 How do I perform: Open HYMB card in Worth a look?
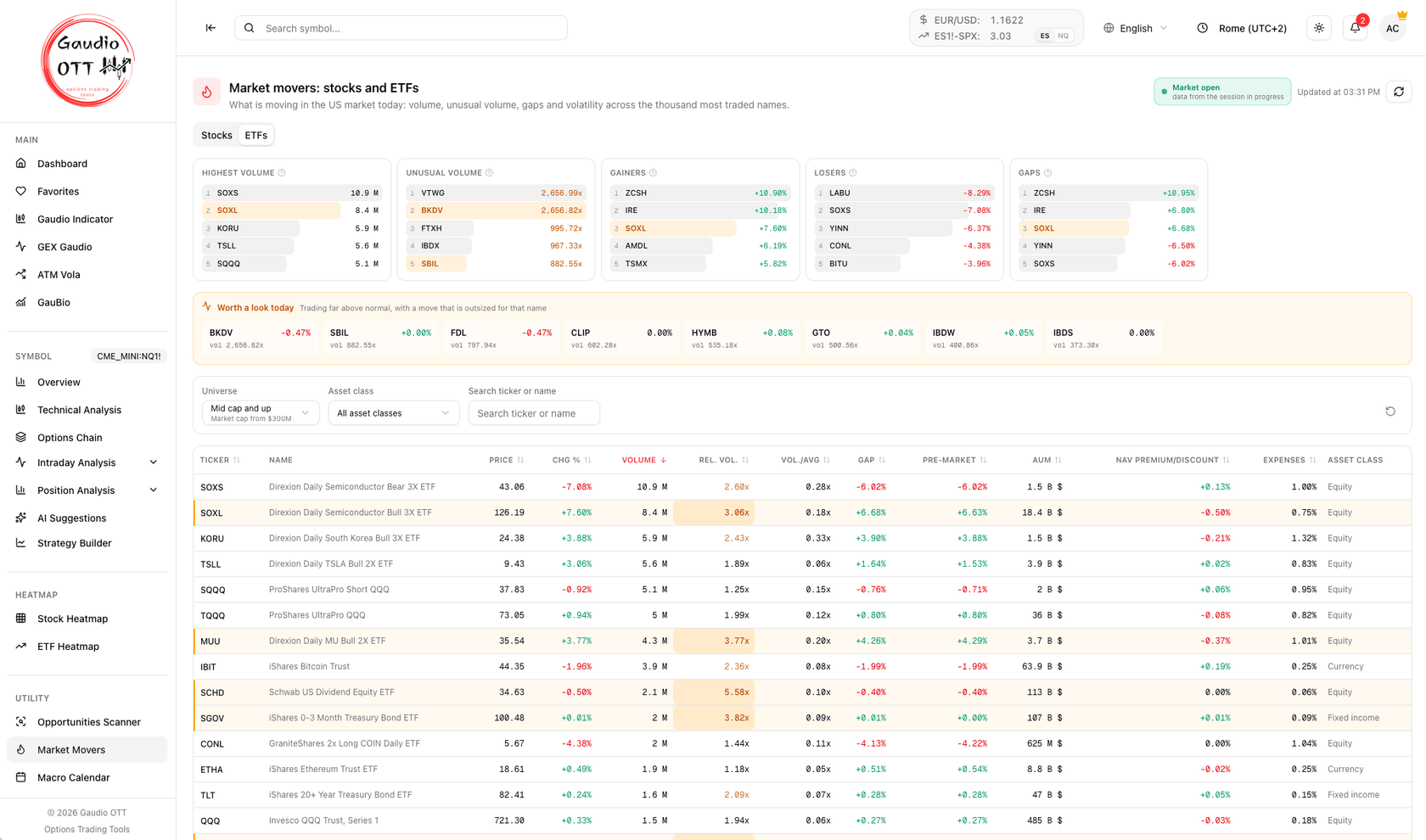[x=742, y=338]
